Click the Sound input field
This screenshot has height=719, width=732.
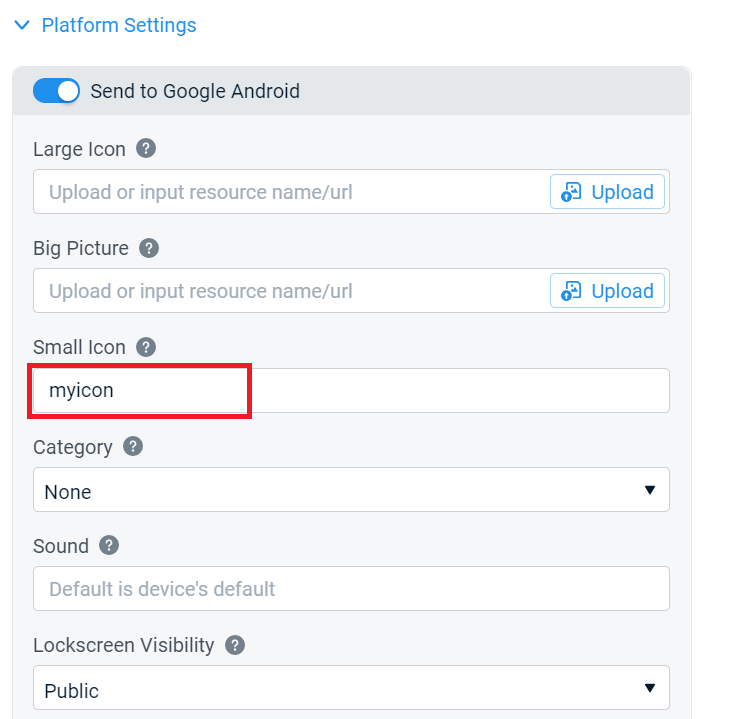(x=350, y=589)
